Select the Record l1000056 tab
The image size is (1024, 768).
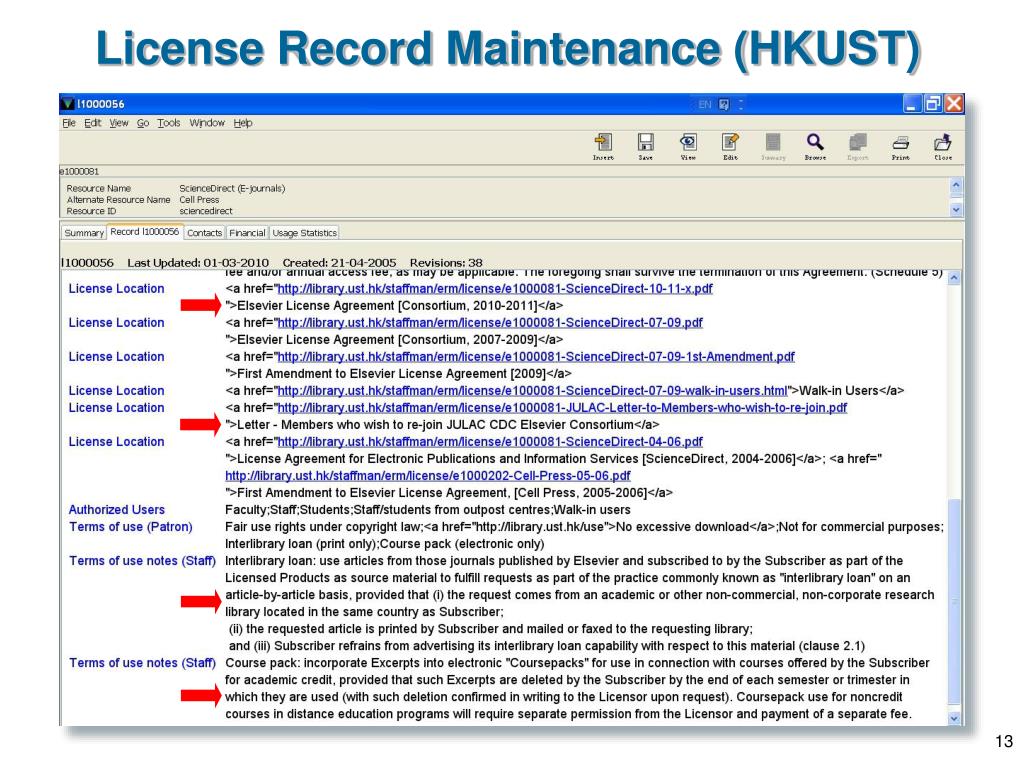pyautogui.click(x=144, y=232)
